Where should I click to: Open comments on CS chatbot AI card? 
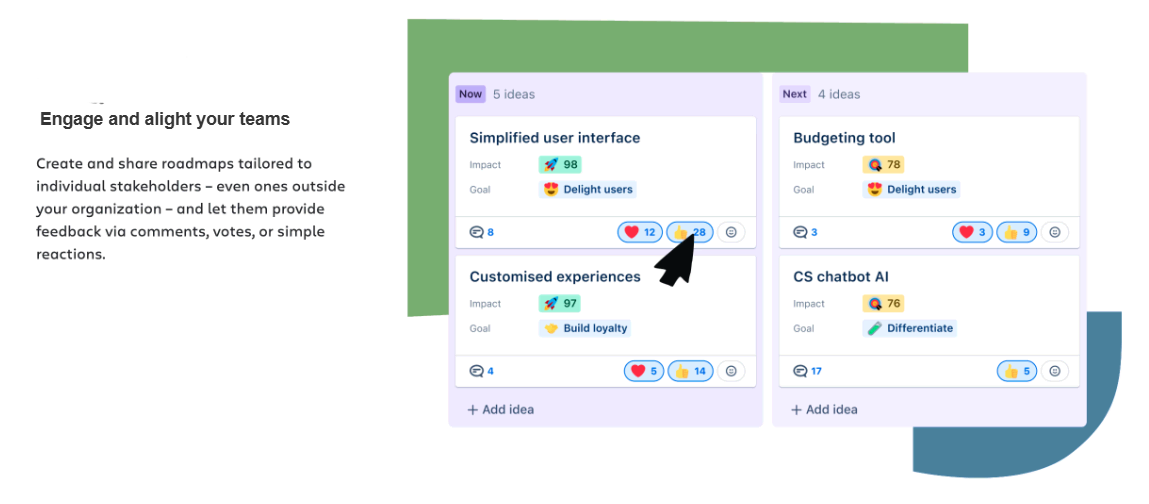click(808, 371)
